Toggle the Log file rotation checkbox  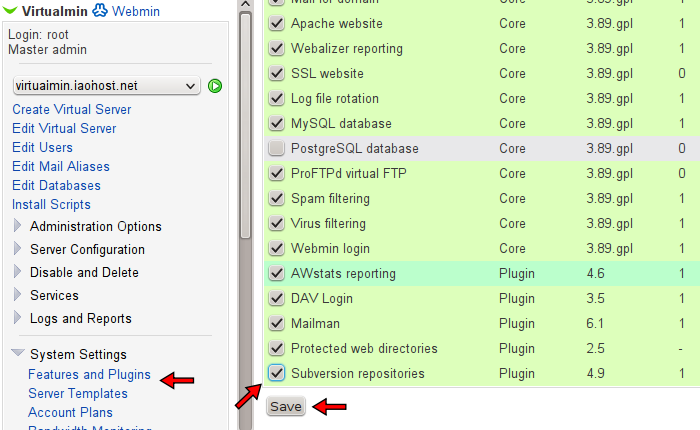[277, 98]
